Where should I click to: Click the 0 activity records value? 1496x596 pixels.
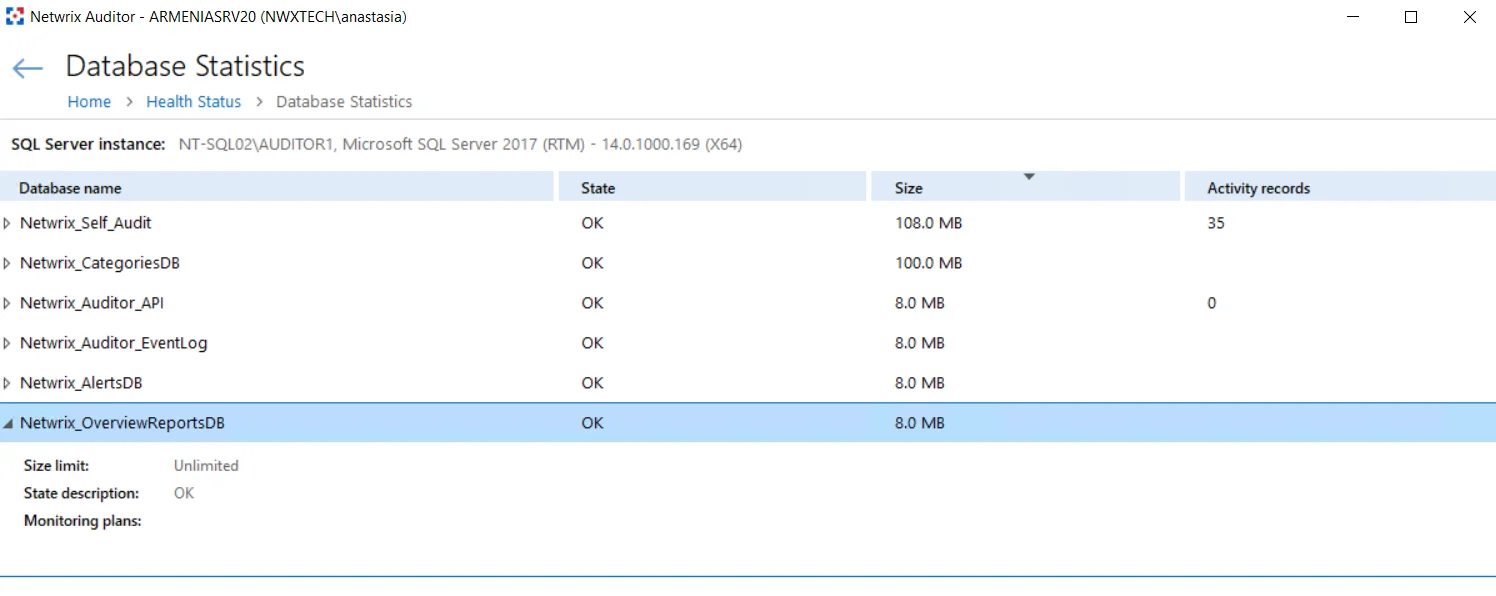click(x=1212, y=303)
